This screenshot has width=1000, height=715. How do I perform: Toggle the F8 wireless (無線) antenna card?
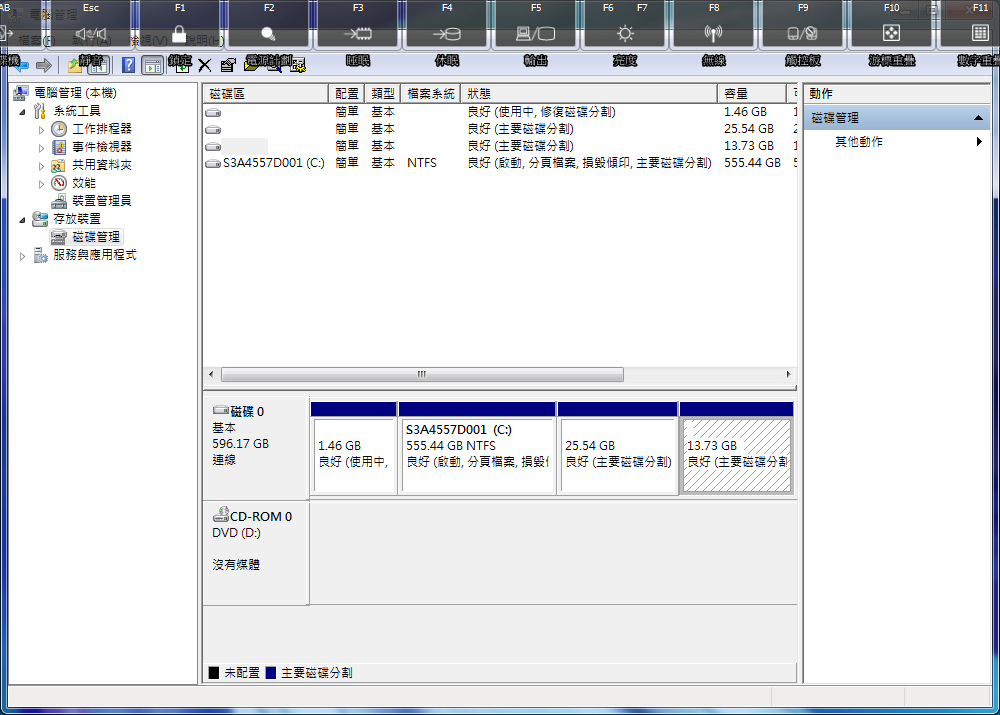(x=714, y=25)
